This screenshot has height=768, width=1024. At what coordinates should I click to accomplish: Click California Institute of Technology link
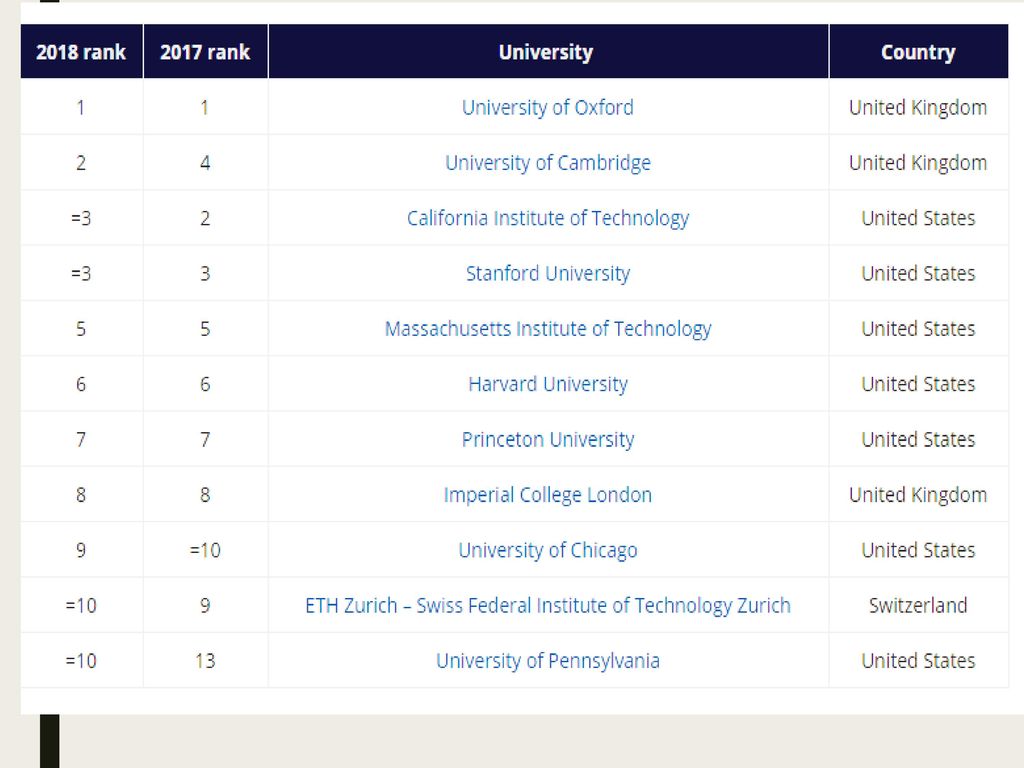547,218
